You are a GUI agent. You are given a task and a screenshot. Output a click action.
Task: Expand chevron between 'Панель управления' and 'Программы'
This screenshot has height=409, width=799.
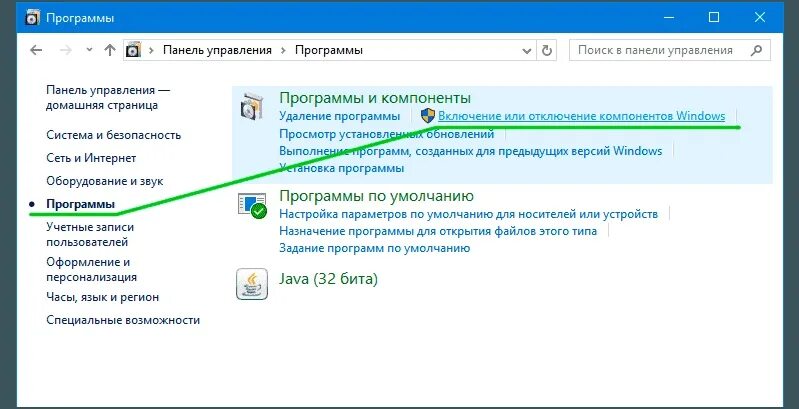click(x=283, y=50)
